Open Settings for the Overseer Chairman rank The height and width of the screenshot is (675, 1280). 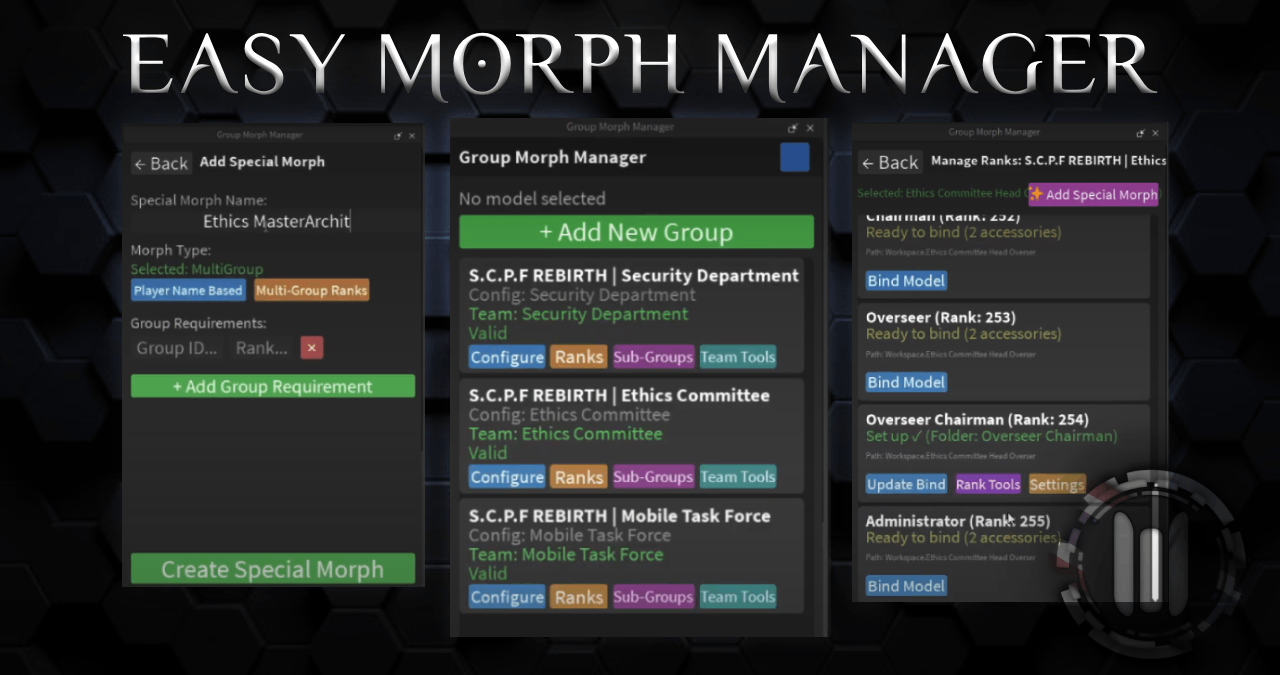[x=1057, y=484]
